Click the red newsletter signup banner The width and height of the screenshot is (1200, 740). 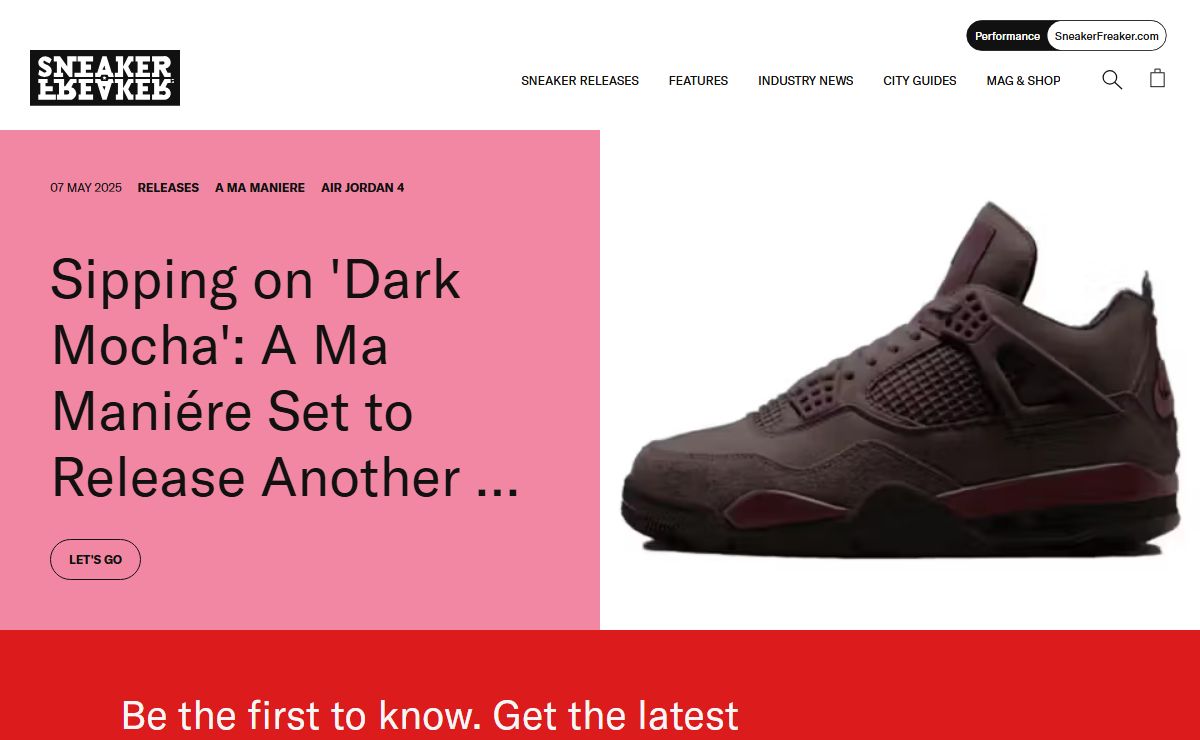pyautogui.click(x=600, y=685)
